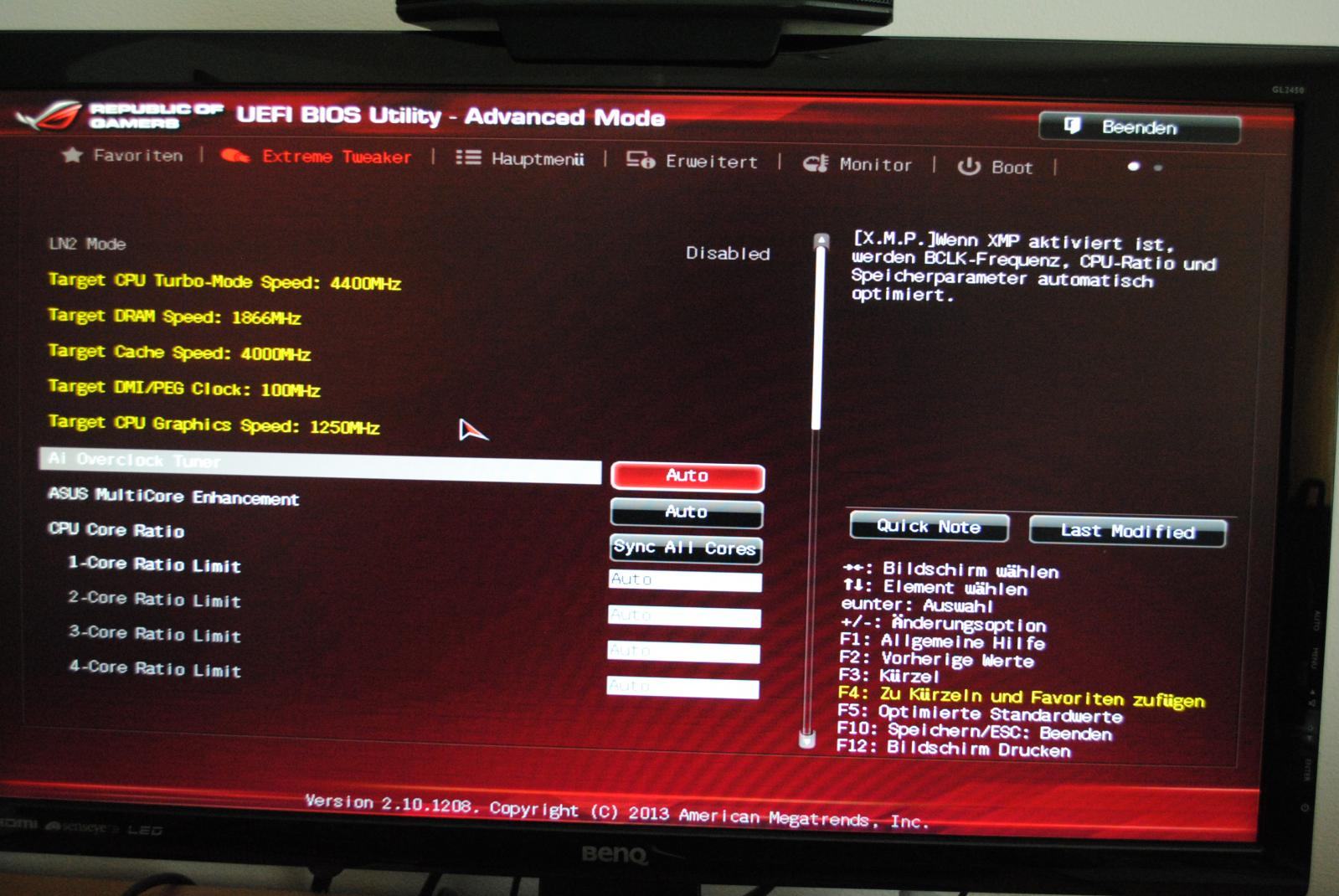
Task: Click the F5 Optimierte Standardwerte hint
Action: click(x=981, y=714)
